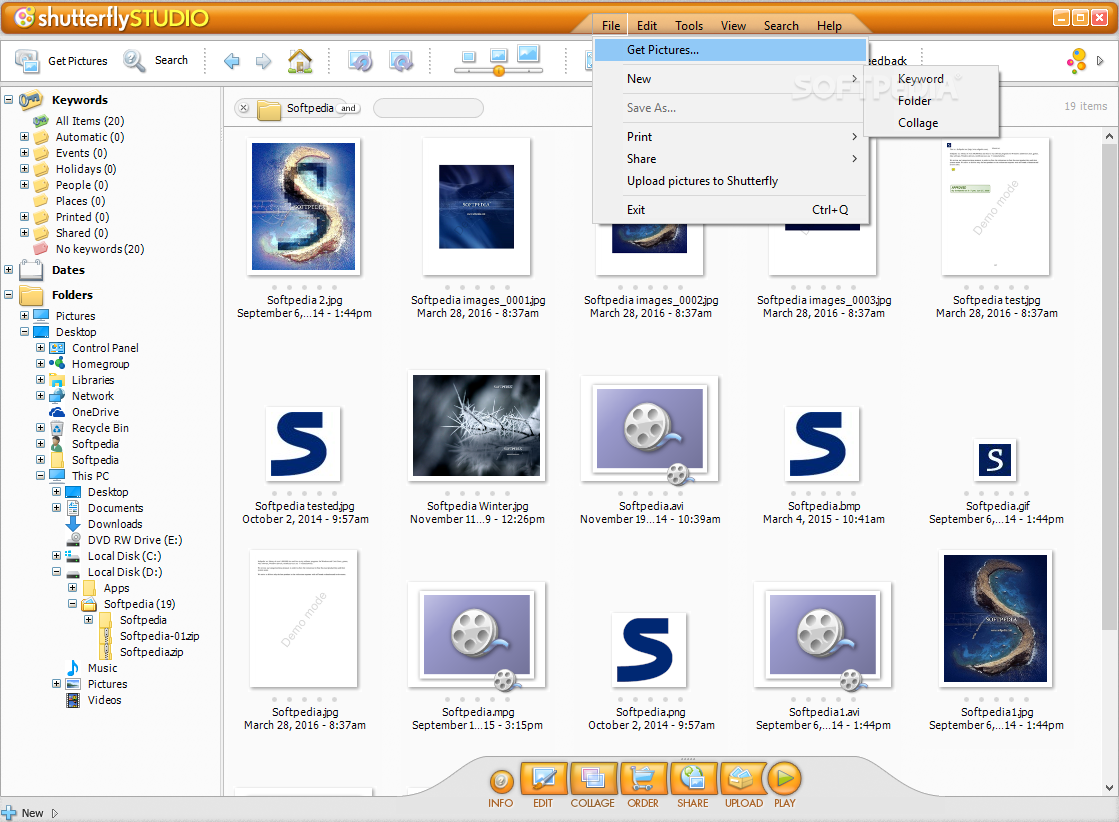Select the Softpedia Winter.jpg thumbnail
The width and height of the screenshot is (1119, 822).
click(x=477, y=425)
